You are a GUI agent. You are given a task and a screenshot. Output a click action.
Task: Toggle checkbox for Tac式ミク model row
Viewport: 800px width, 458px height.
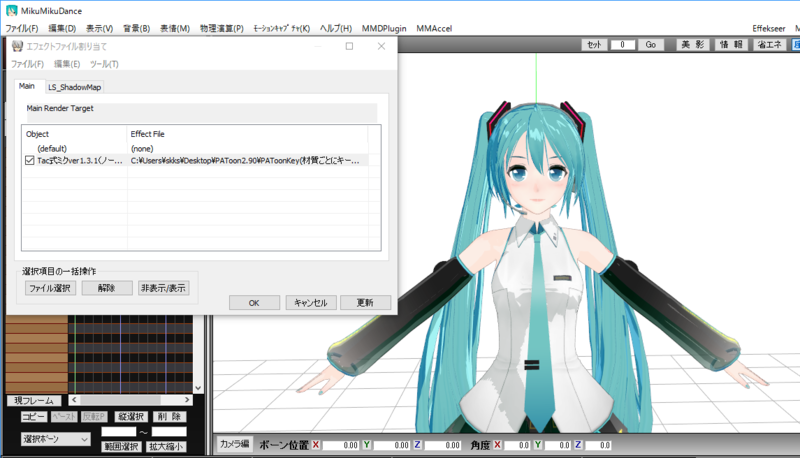[30, 160]
